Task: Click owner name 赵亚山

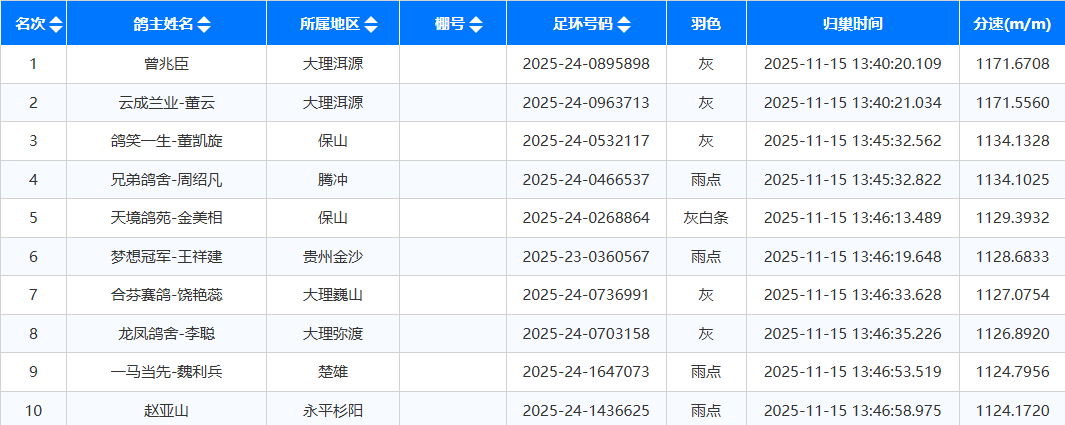Action: [x=166, y=410]
